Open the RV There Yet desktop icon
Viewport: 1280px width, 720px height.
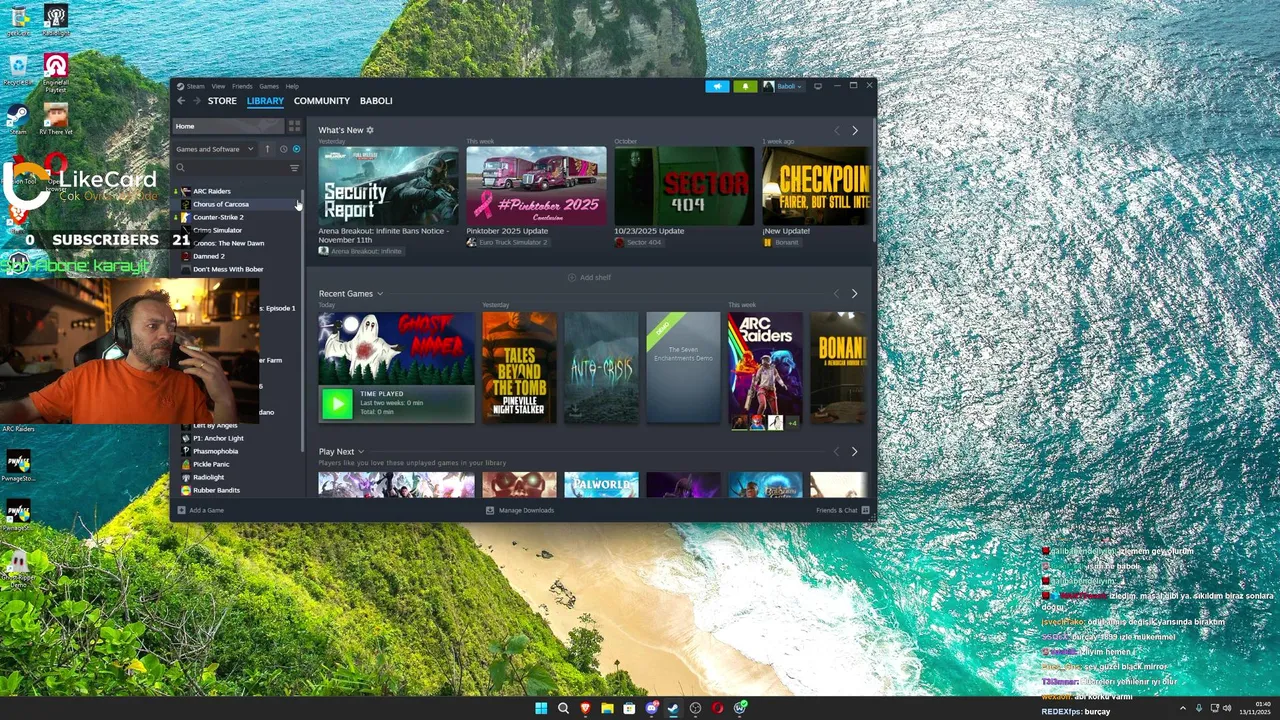coord(56,119)
